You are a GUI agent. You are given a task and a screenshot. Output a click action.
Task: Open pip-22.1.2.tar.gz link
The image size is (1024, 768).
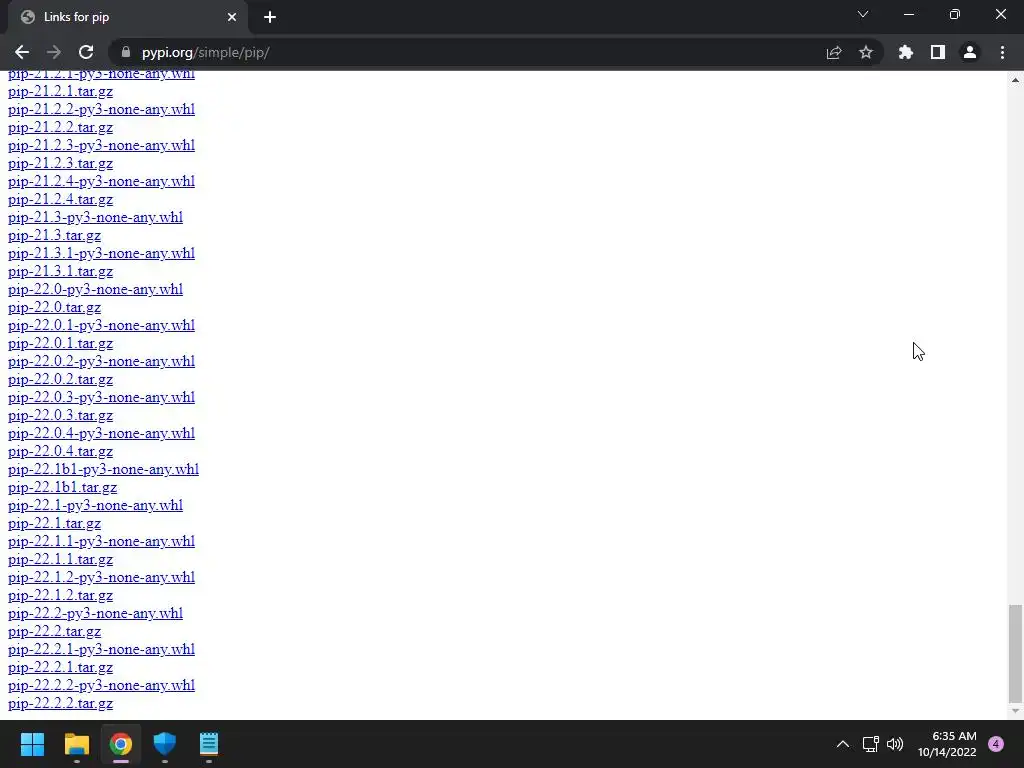click(x=60, y=595)
